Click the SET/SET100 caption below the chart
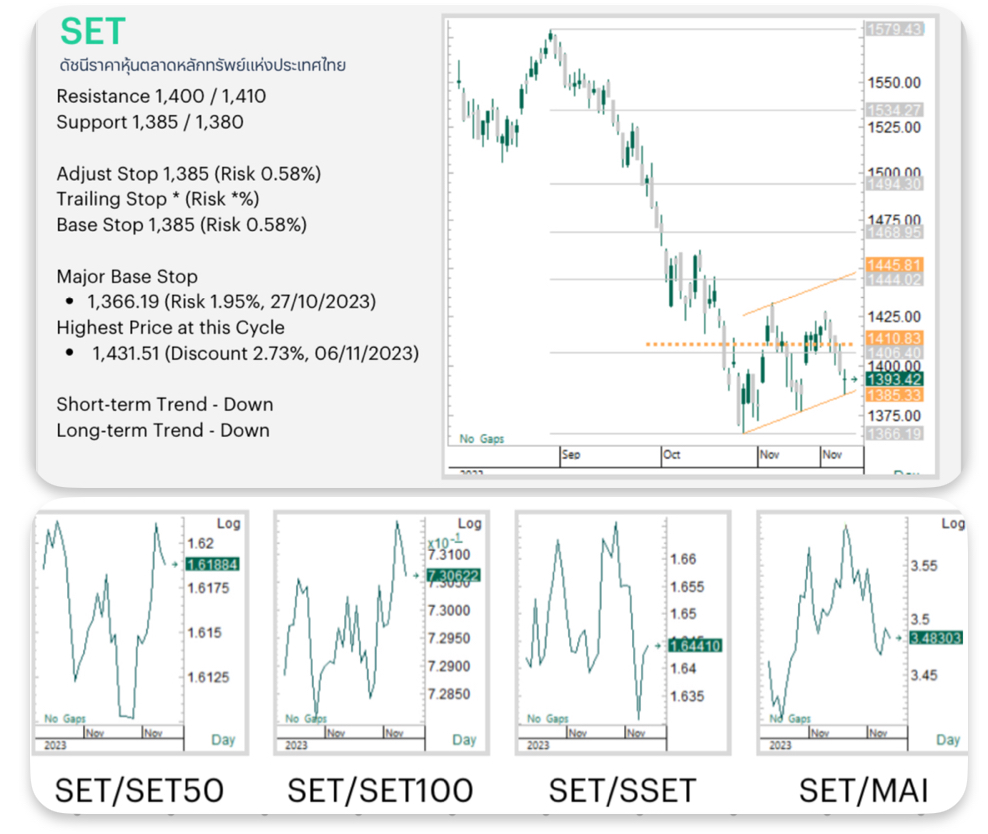 coord(380,791)
